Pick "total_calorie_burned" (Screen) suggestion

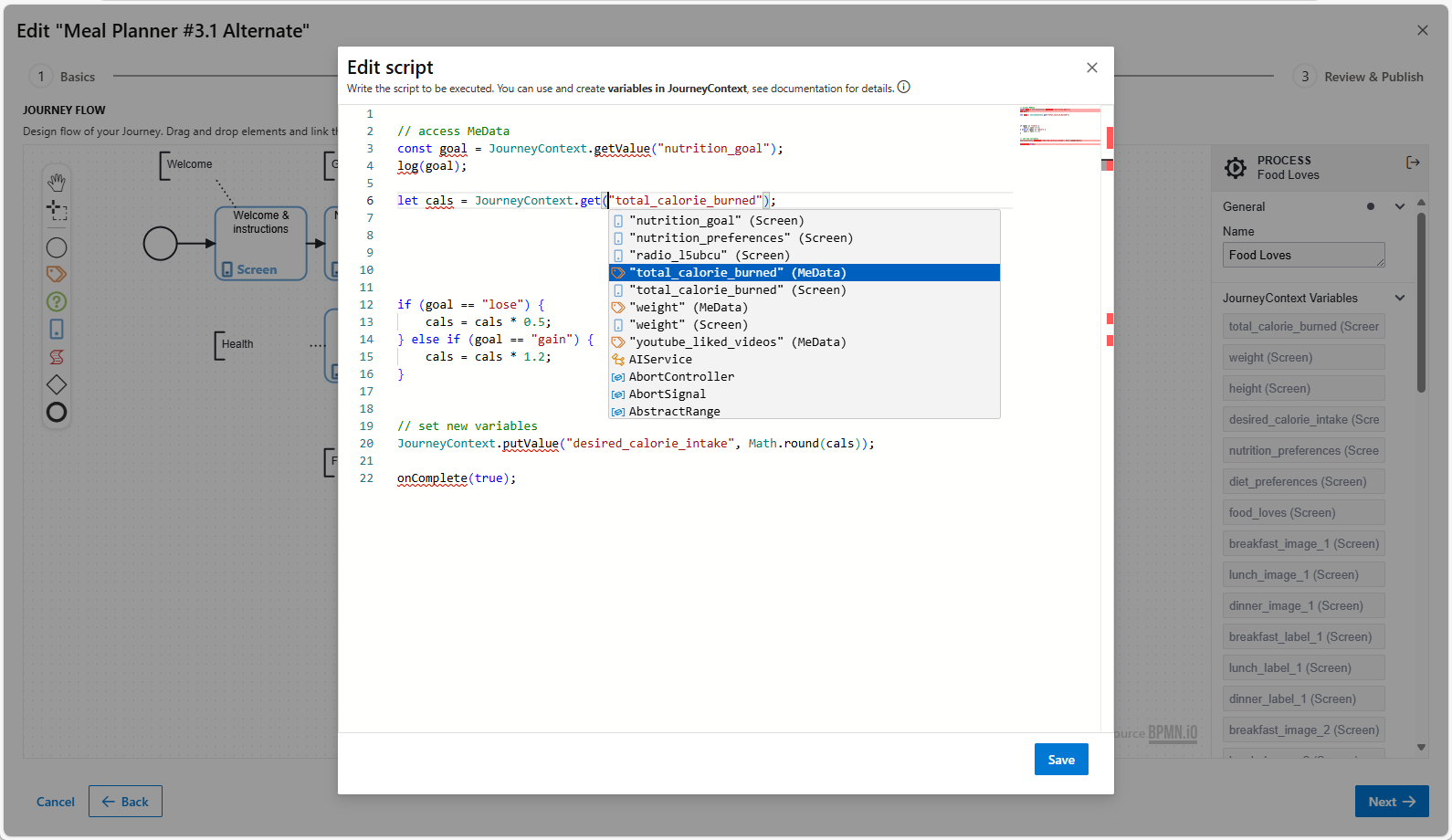click(805, 289)
